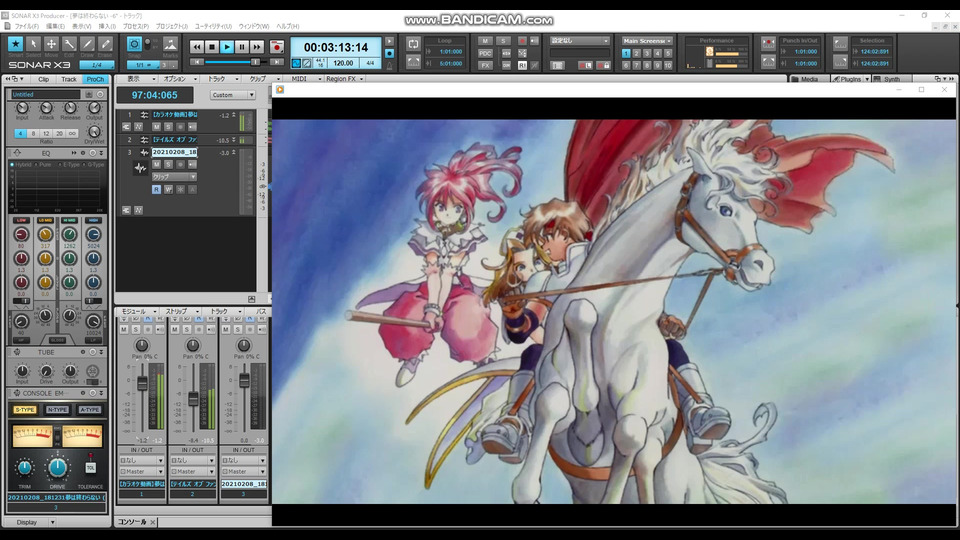
Task: Toggle the PDC override button
Action: [485, 53]
